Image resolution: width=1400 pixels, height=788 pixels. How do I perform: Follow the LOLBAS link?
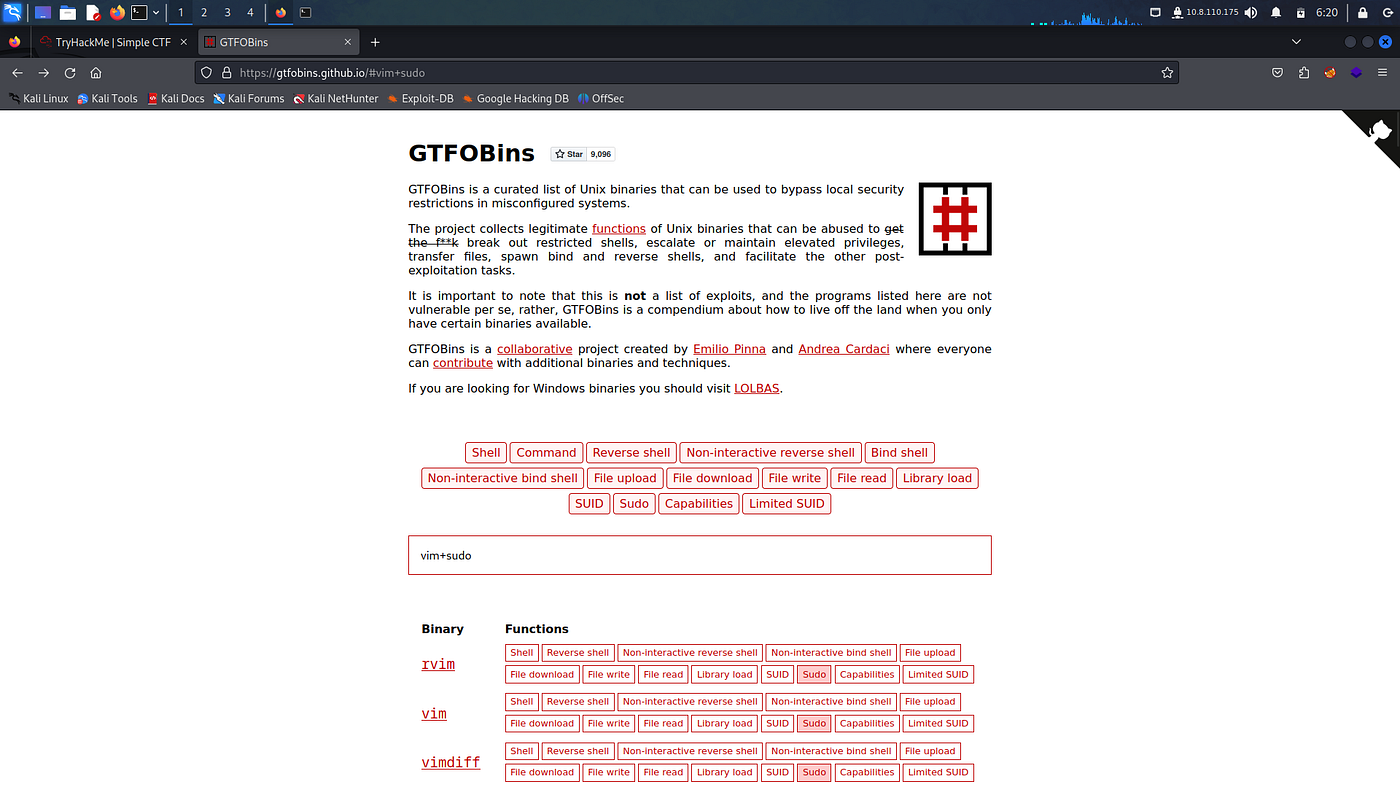[757, 388]
